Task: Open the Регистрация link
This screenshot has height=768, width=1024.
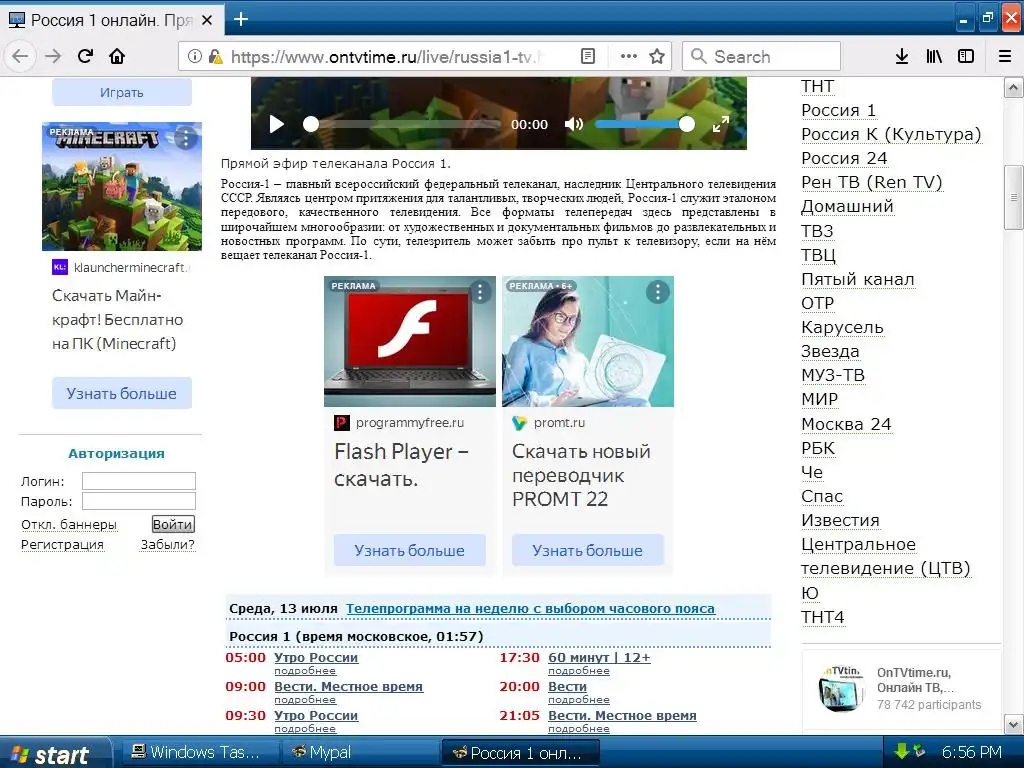Action: pyautogui.click(x=62, y=545)
